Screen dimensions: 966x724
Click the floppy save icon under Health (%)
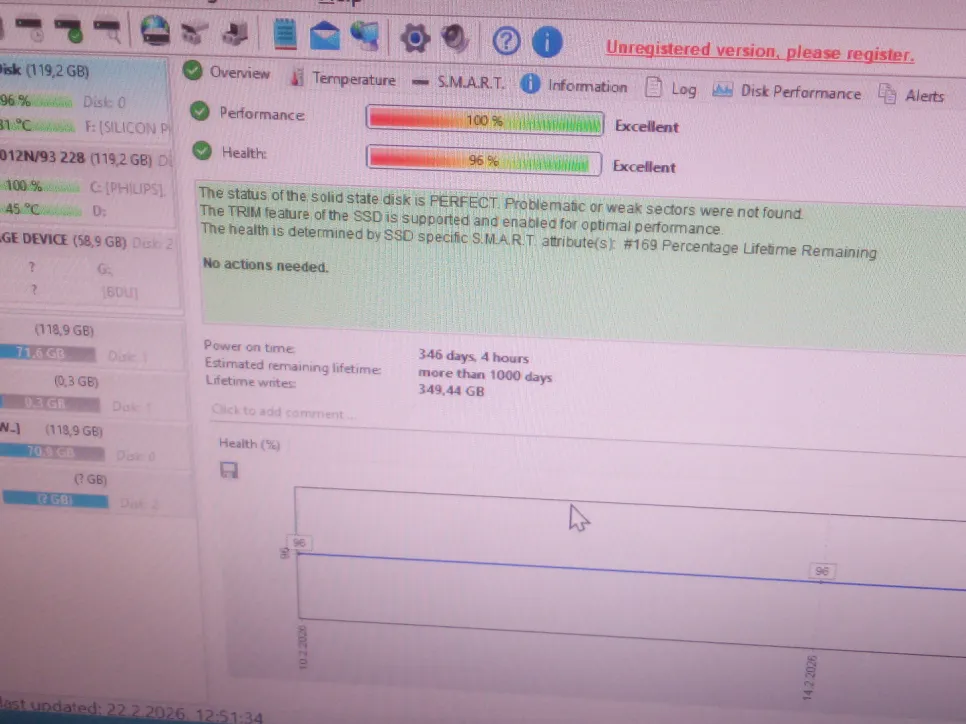click(x=229, y=470)
